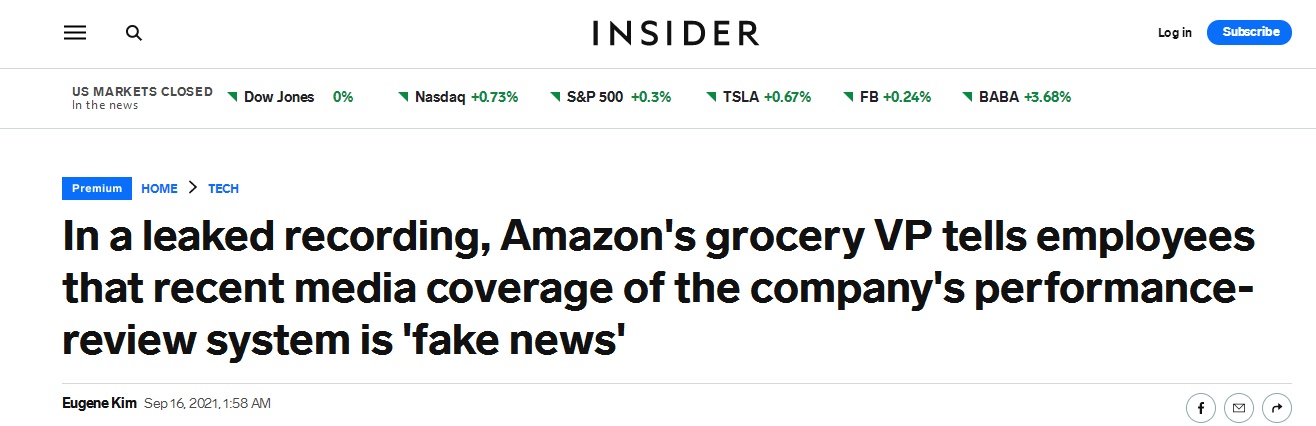Share article via Facebook icon

(1200, 408)
